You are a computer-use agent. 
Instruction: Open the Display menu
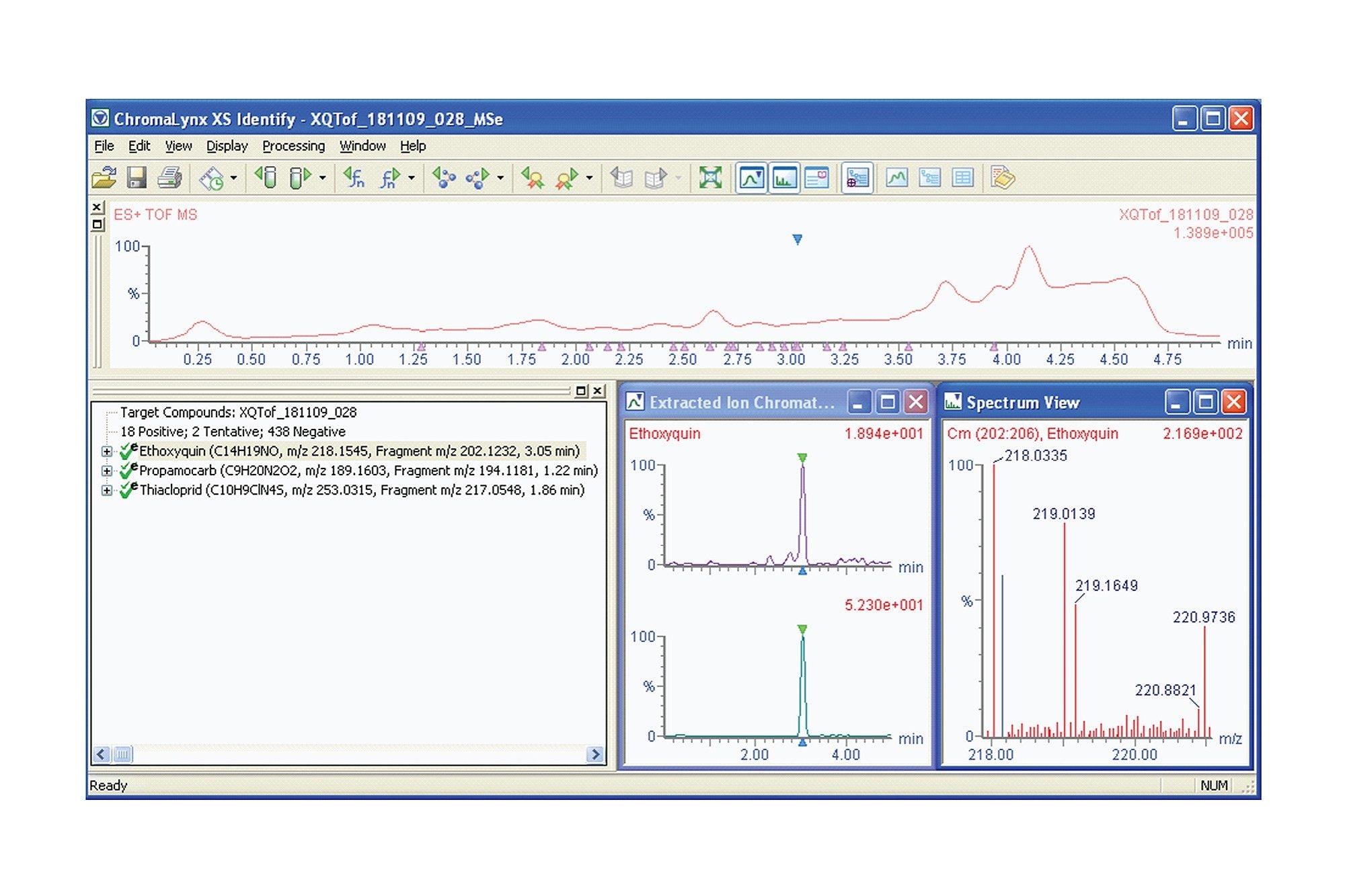pos(226,146)
